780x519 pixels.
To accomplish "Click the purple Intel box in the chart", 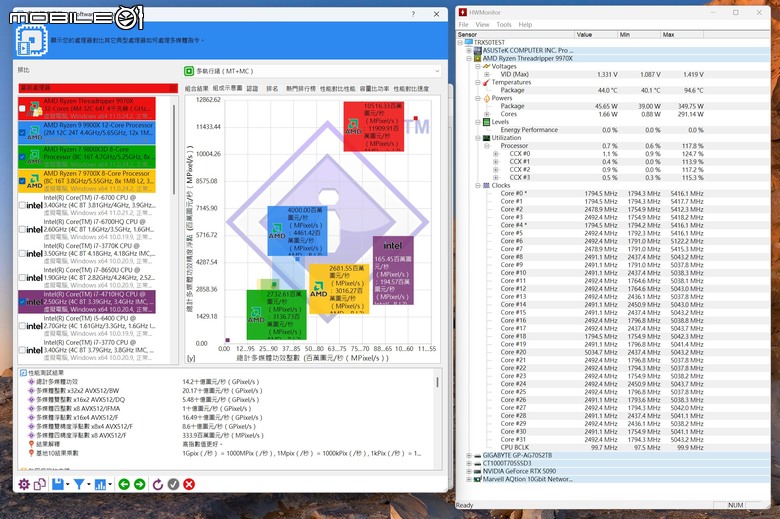I will coord(393,271).
